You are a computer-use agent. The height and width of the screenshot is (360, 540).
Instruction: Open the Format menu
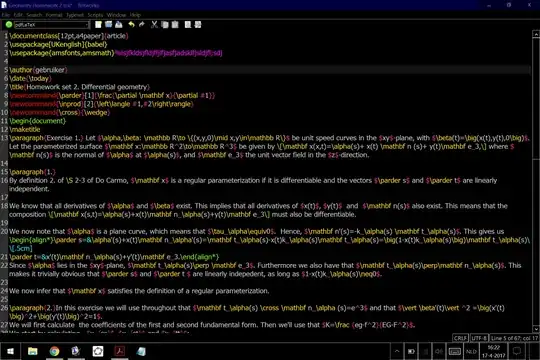[x=54, y=15]
